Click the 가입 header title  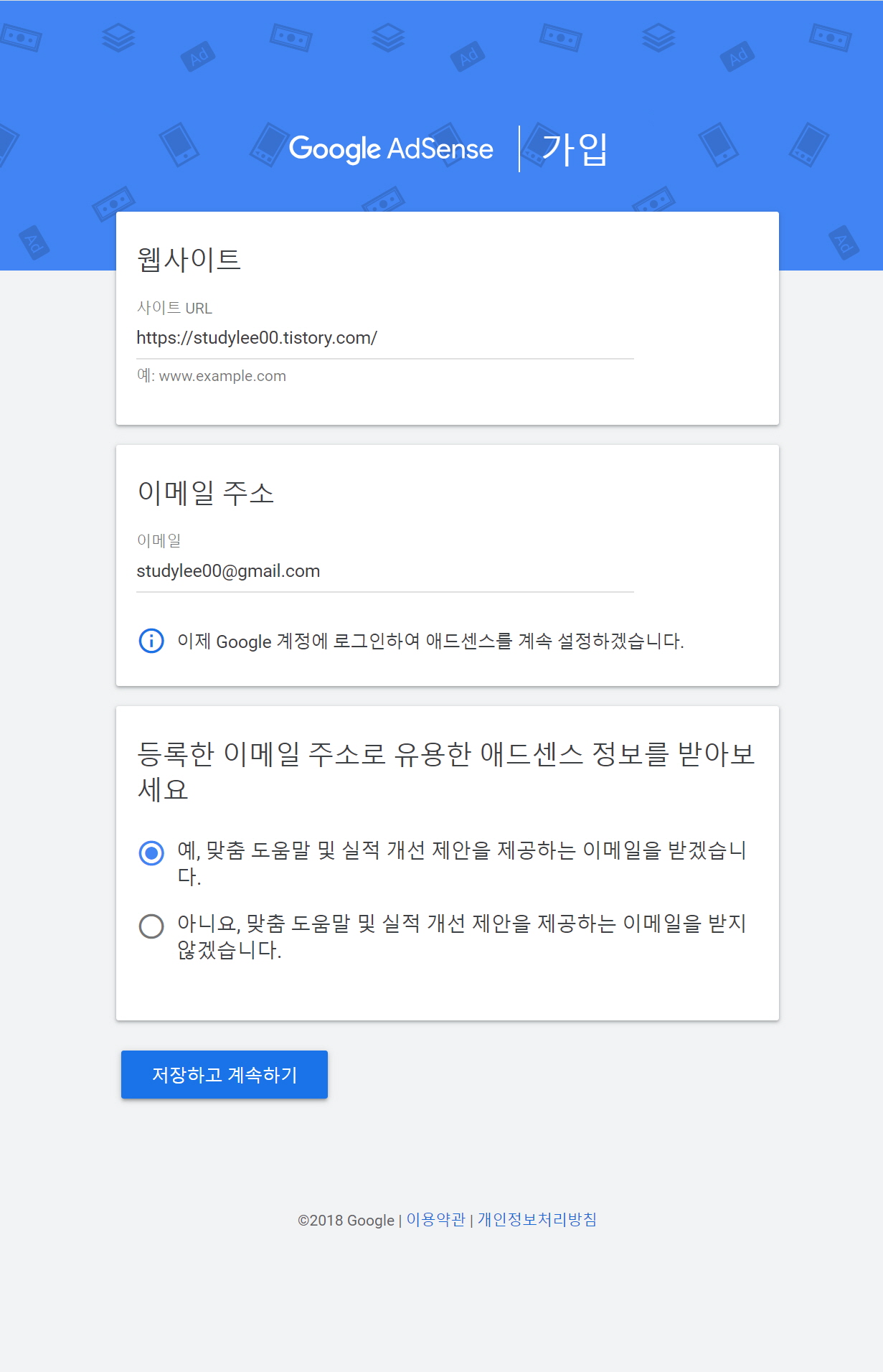point(575,149)
